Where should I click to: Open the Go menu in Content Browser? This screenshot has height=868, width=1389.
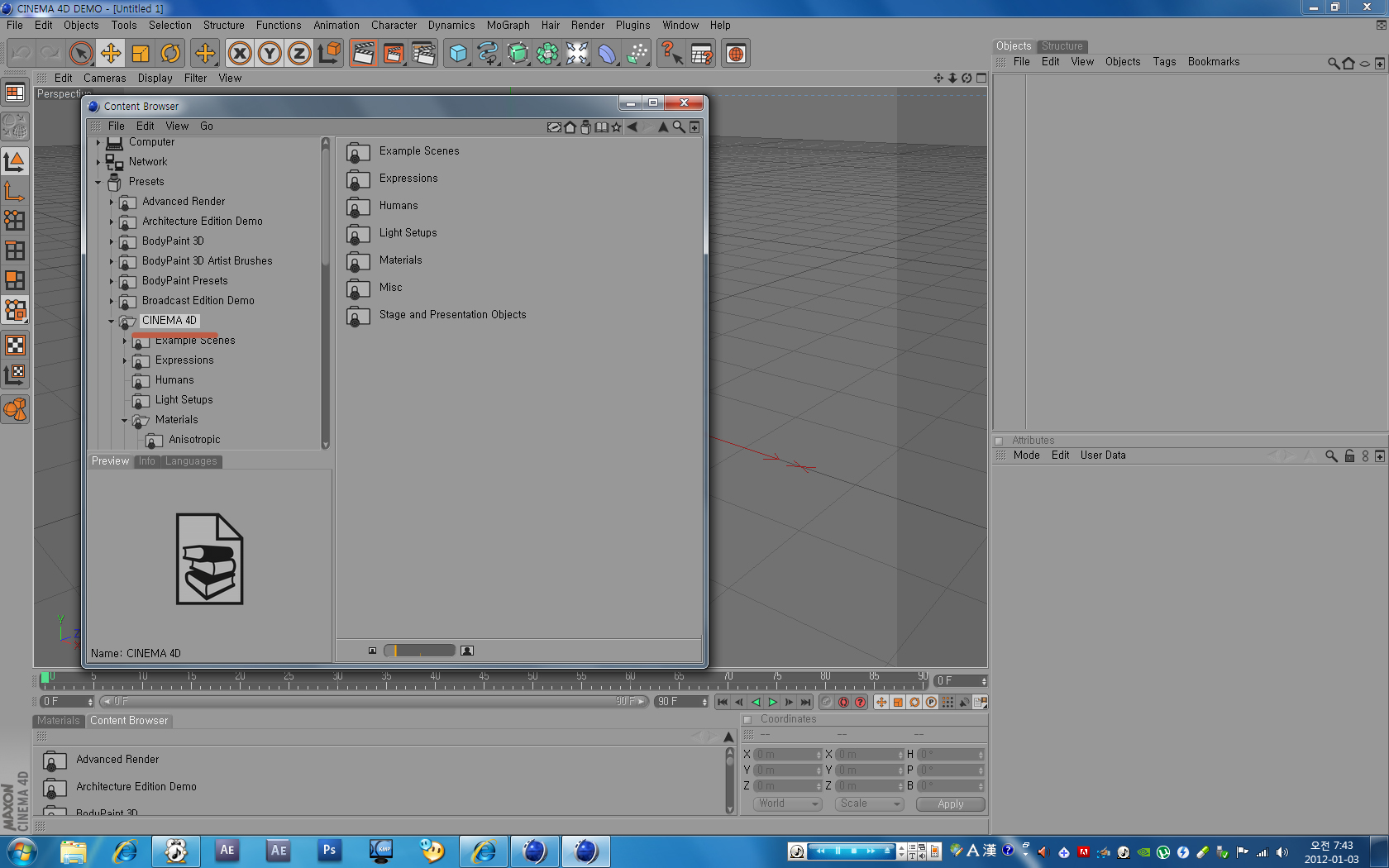[207, 126]
